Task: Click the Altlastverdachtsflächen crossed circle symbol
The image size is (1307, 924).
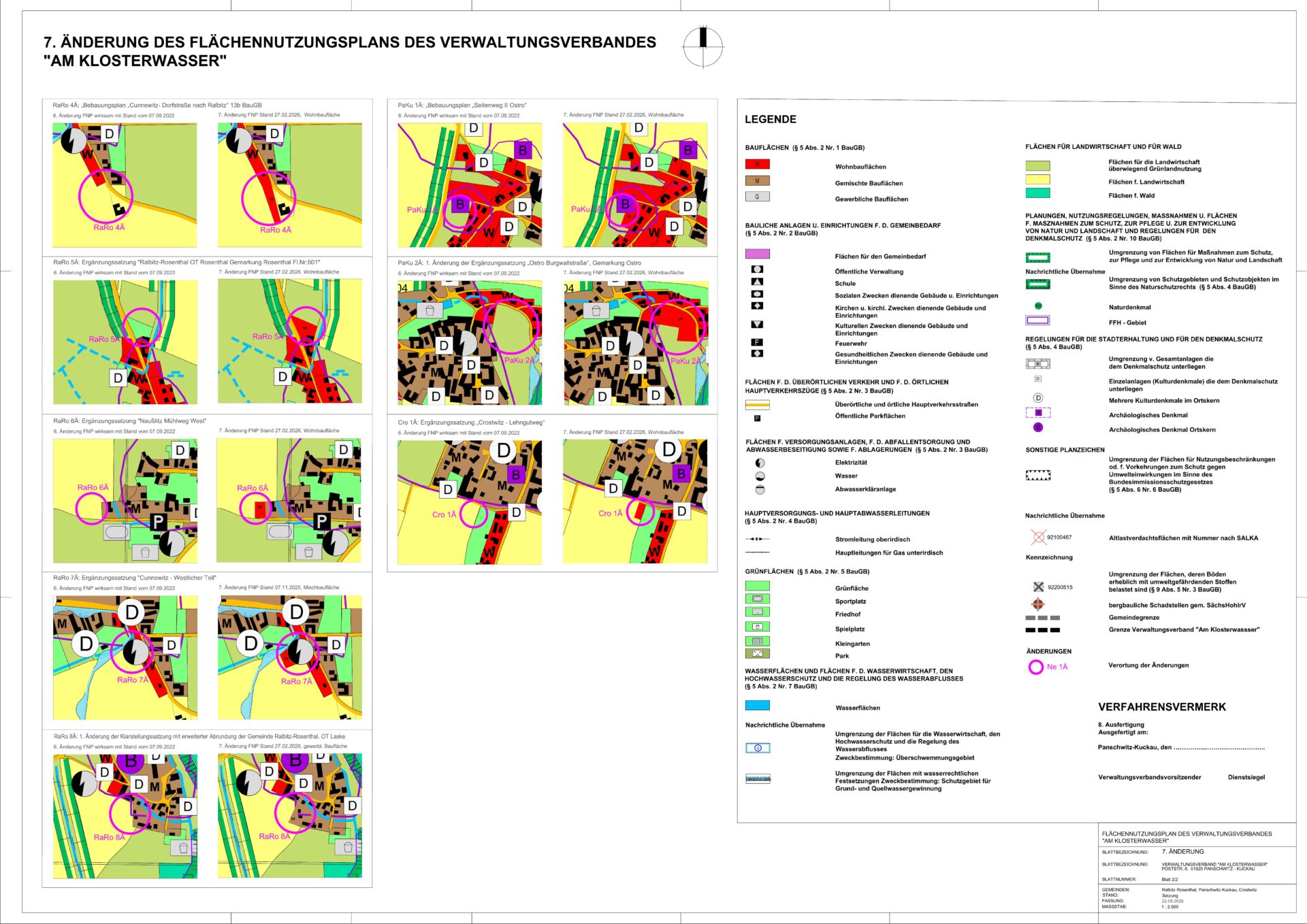Action: (x=1038, y=538)
